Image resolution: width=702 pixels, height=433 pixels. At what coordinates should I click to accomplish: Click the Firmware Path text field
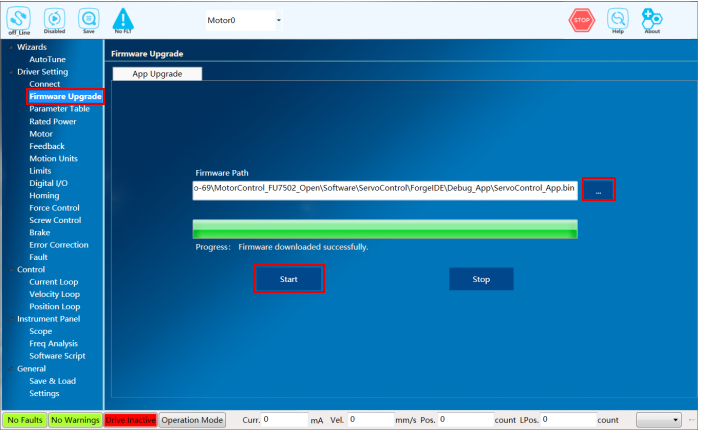click(385, 190)
